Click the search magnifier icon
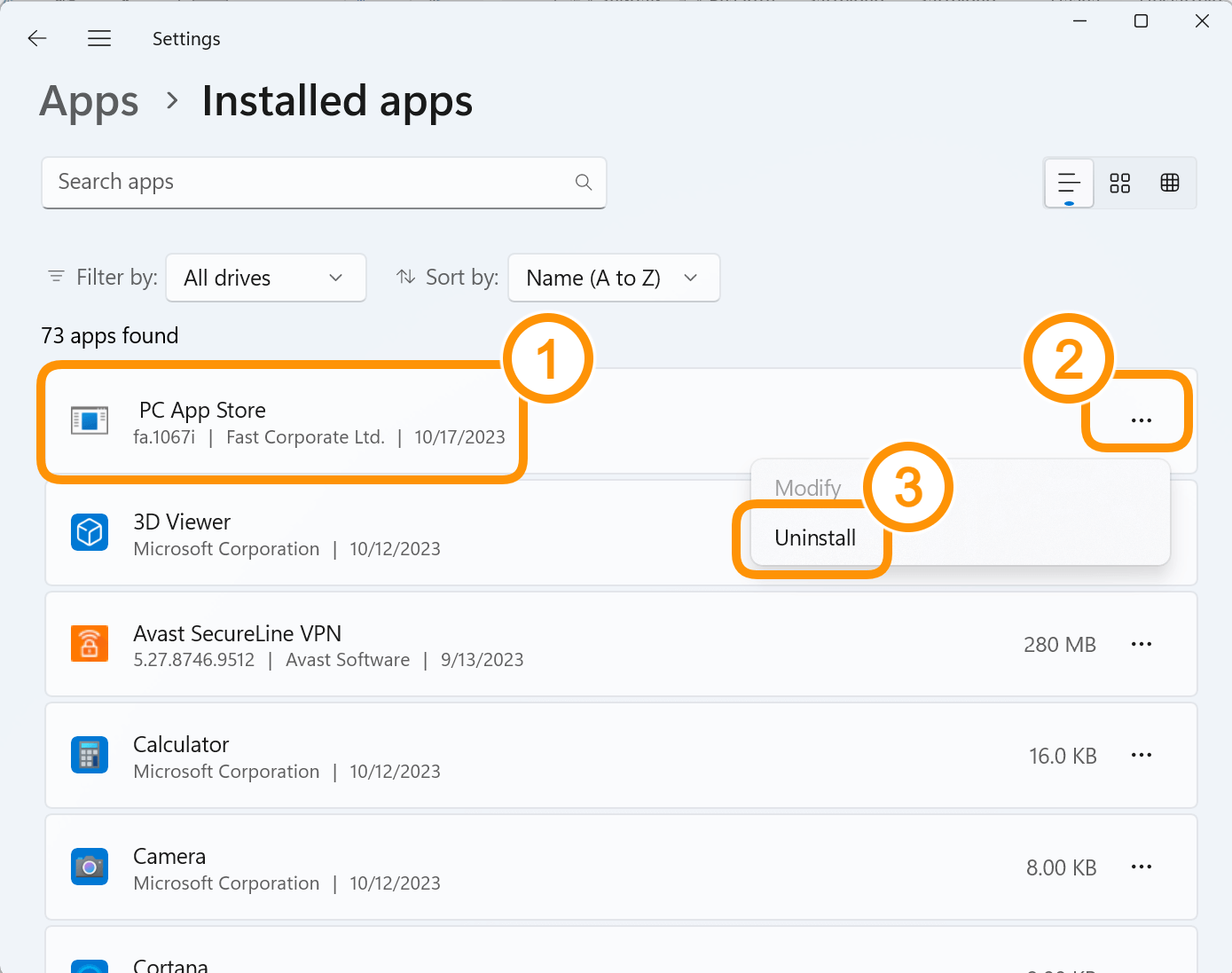 583,182
